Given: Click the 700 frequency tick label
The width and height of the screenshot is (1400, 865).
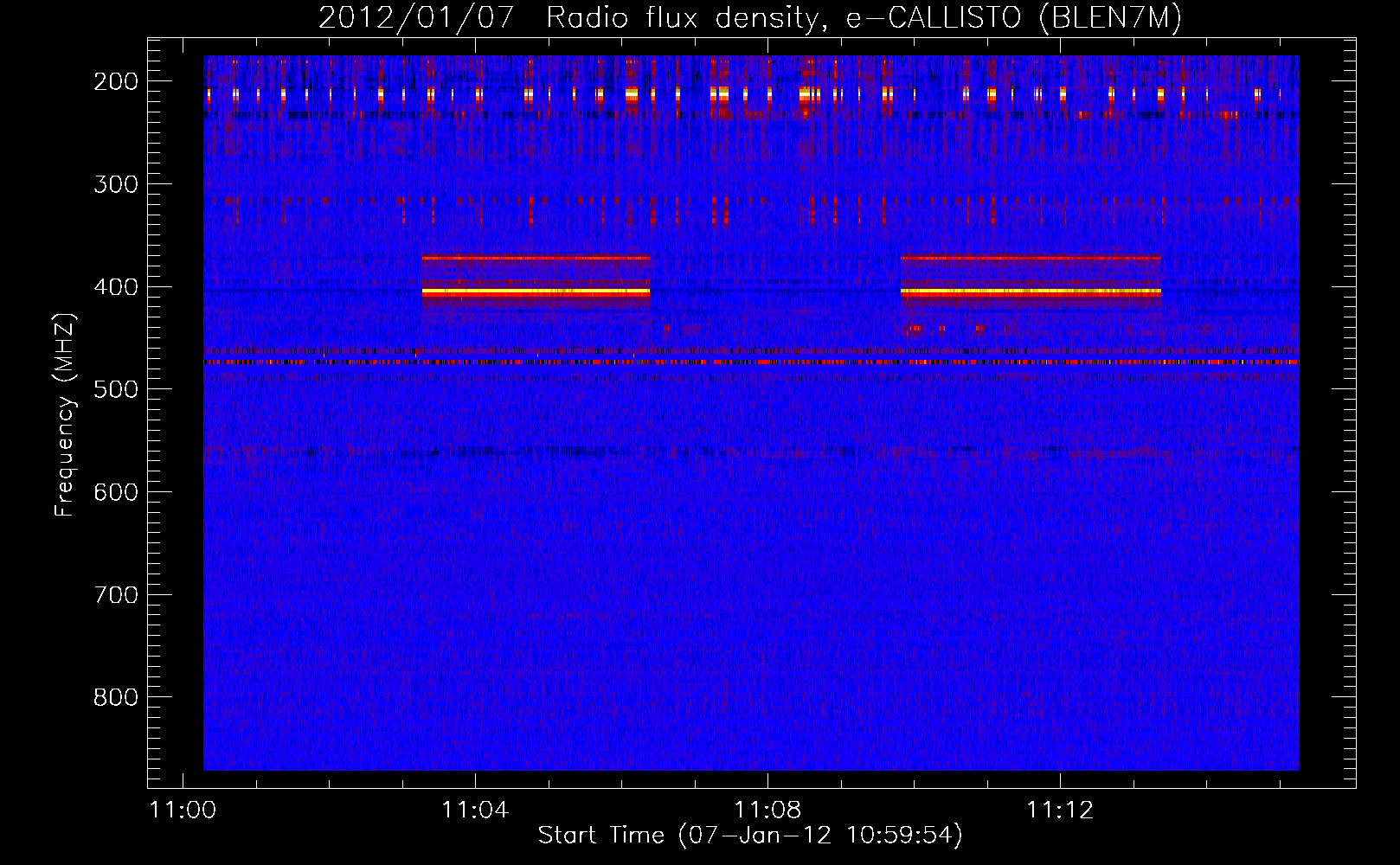Looking at the screenshot, I should point(116,595).
